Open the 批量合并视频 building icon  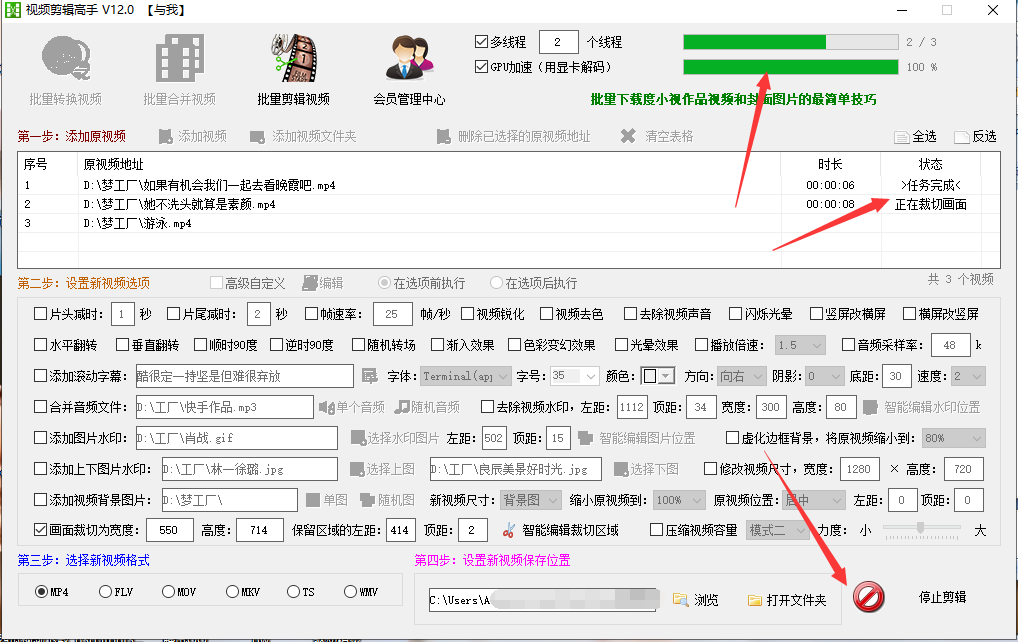[x=180, y=58]
